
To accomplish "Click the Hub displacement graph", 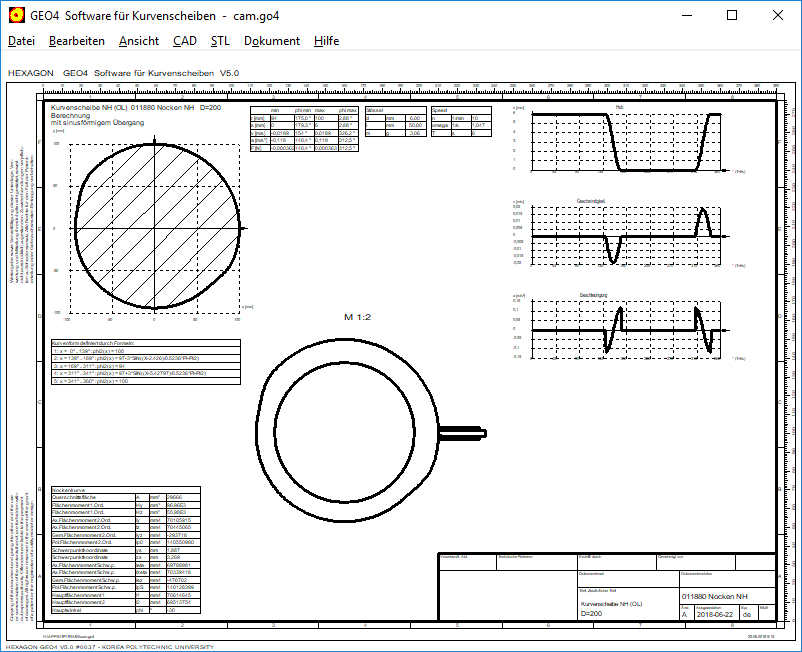I will (x=628, y=140).
